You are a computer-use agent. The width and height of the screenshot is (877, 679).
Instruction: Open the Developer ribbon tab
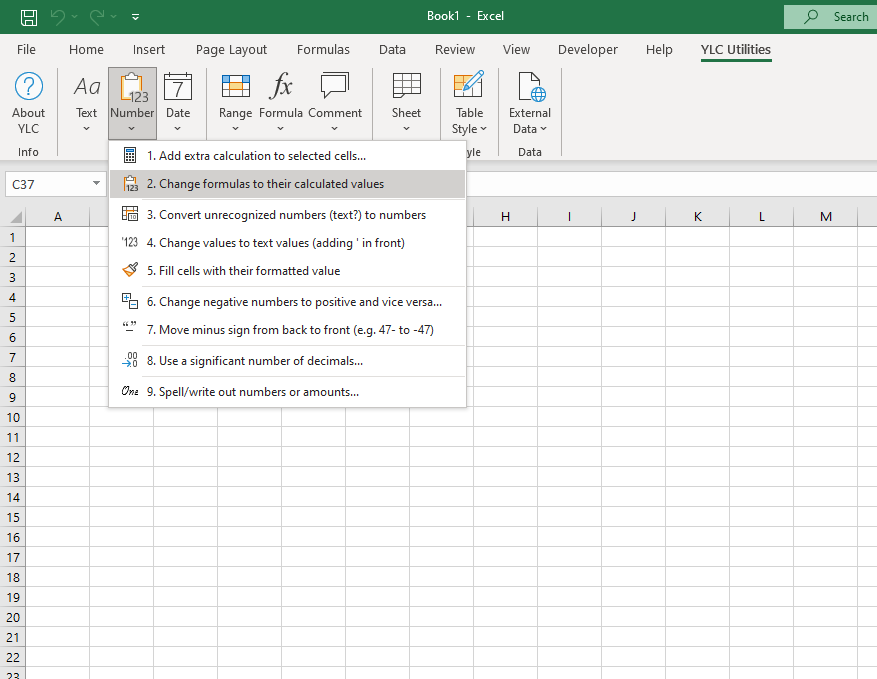pos(588,50)
